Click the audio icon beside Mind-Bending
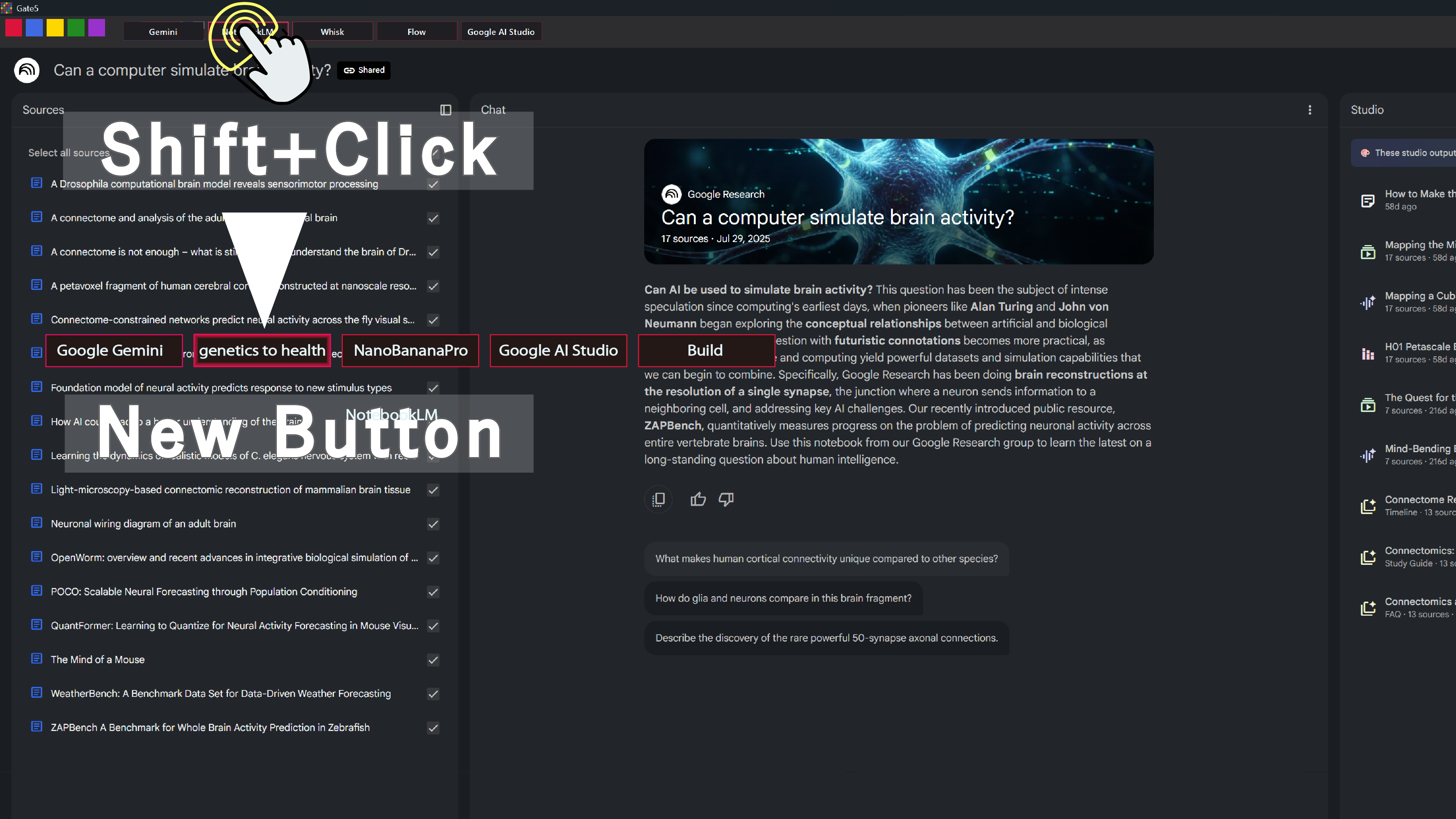1456x819 pixels. tap(1367, 455)
